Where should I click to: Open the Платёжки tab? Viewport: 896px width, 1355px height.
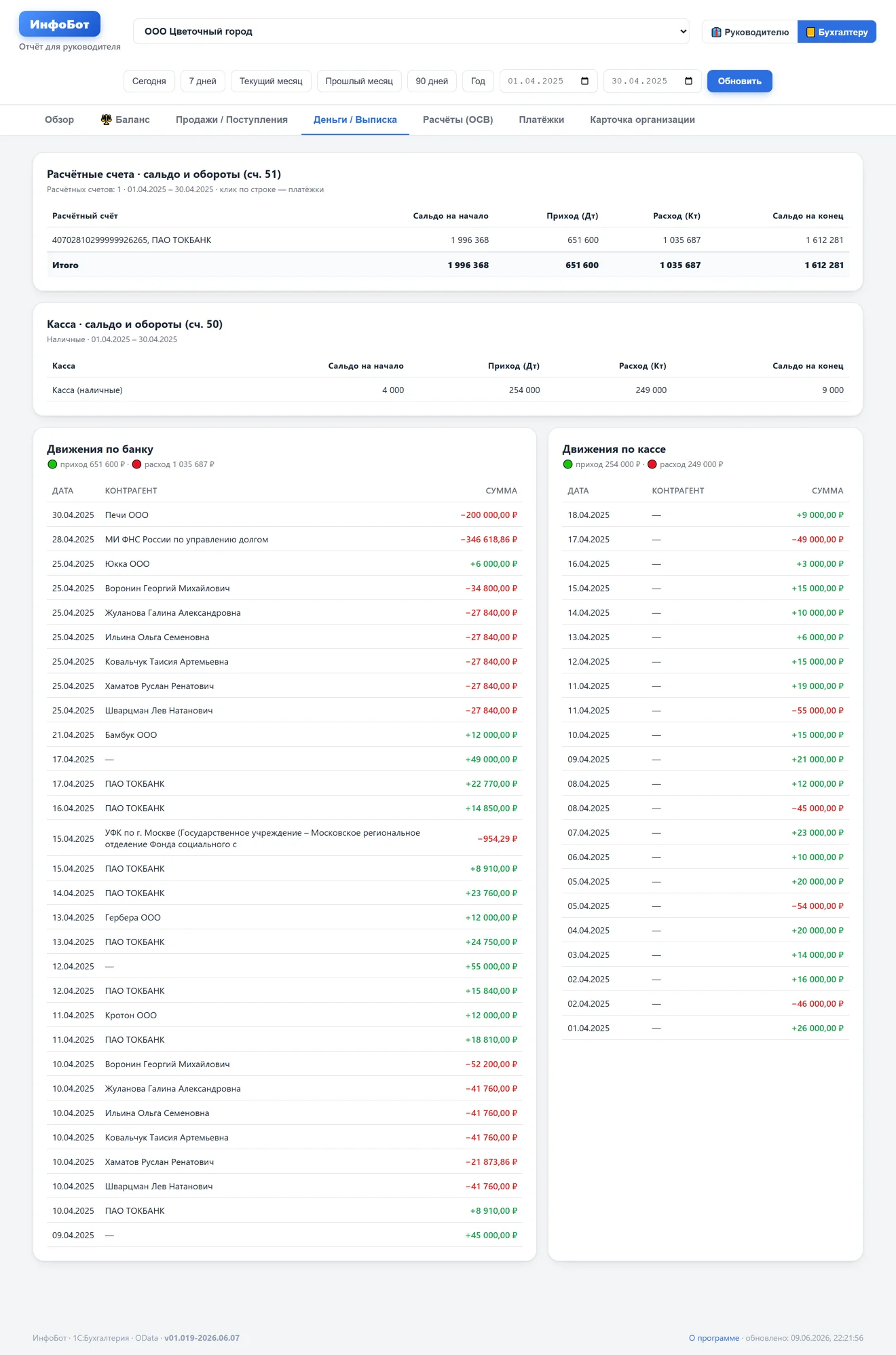(x=542, y=119)
